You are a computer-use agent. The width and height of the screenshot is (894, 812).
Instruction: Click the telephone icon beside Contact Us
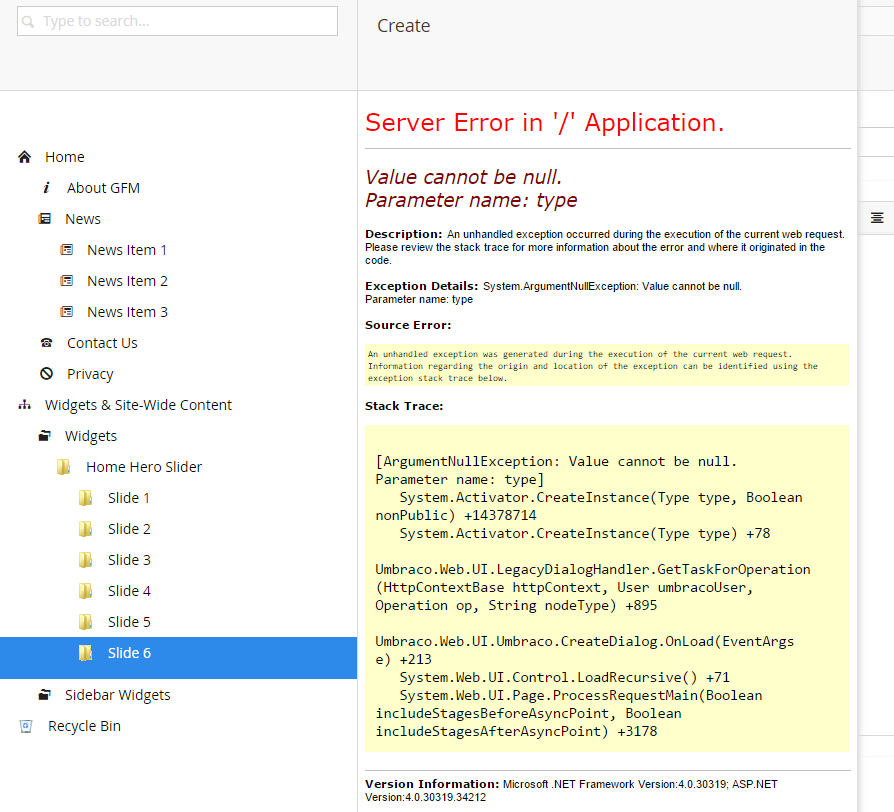(46, 343)
